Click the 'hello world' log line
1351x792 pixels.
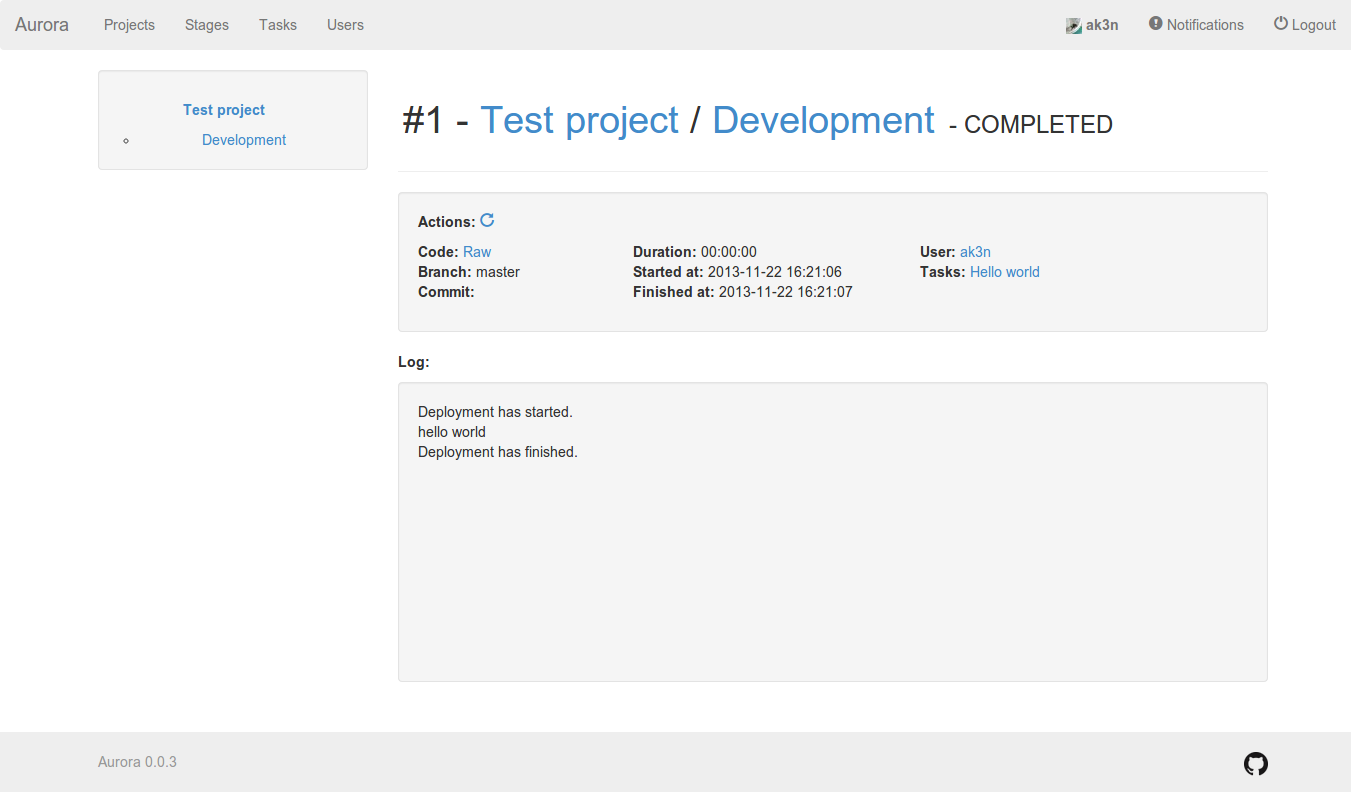(452, 432)
